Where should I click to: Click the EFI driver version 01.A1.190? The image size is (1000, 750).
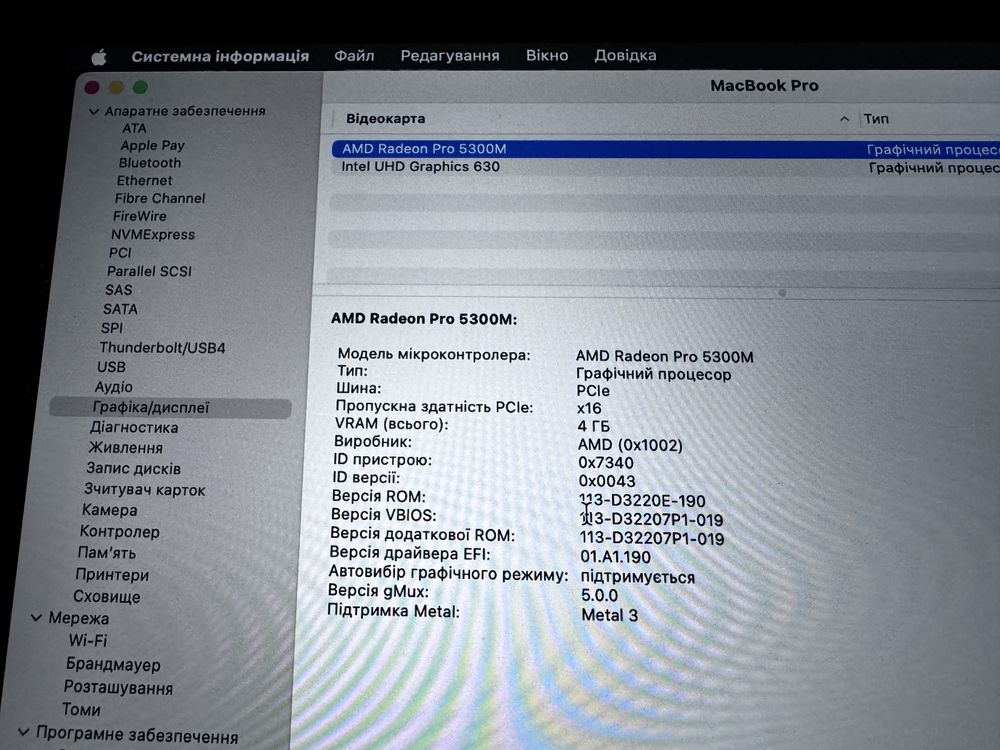[x=615, y=557]
